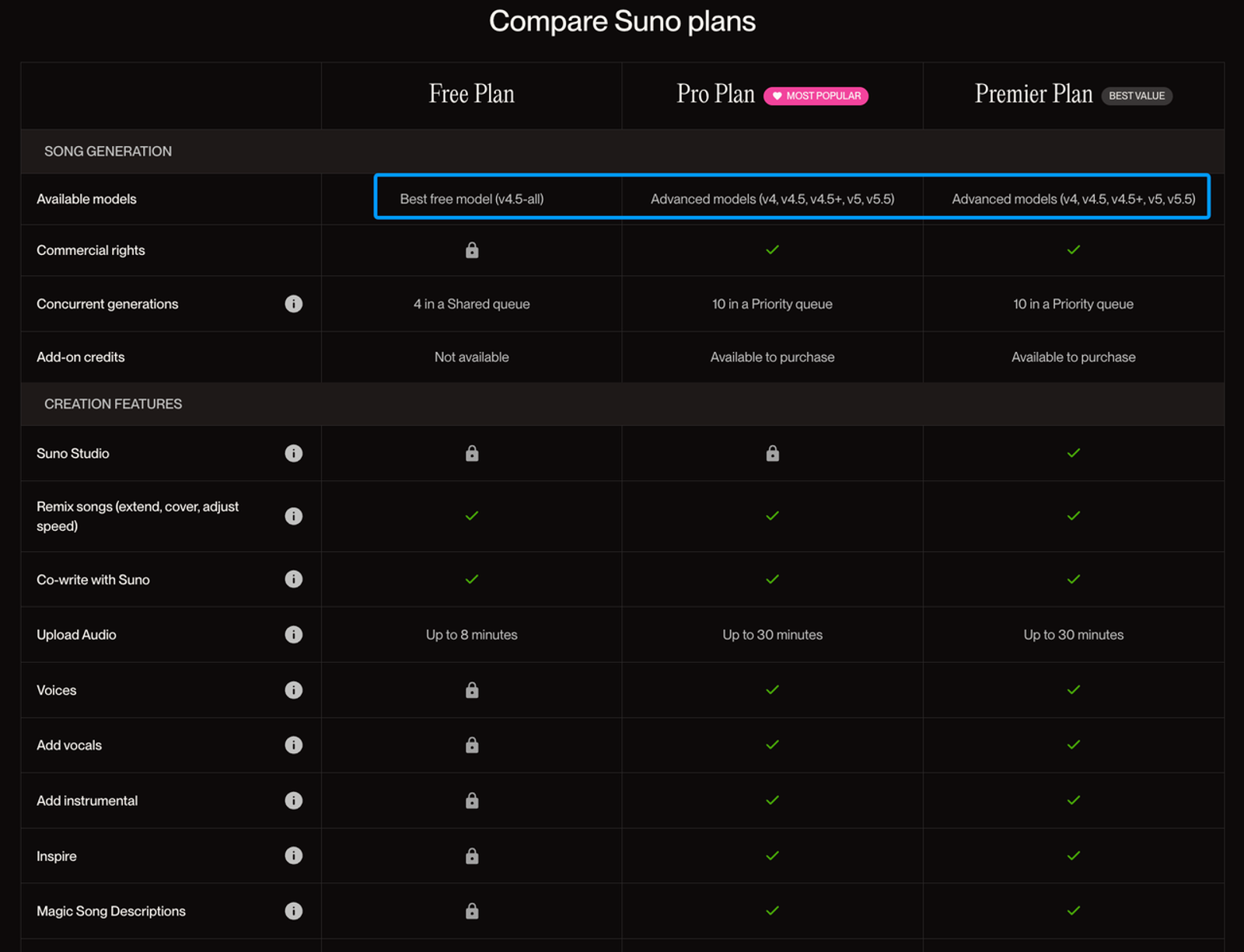
Task: Click Pro Plan checkmark in Voices row
Action: [772, 689]
